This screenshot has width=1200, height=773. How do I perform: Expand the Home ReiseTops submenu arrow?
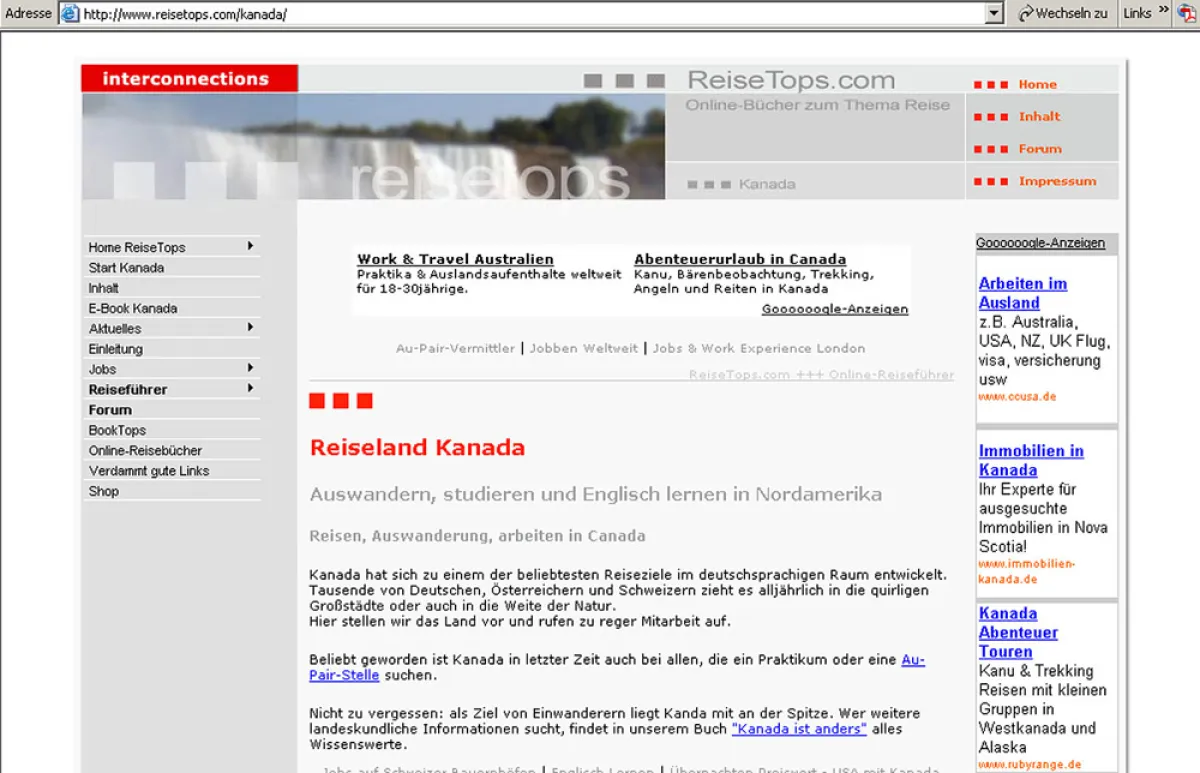point(250,246)
